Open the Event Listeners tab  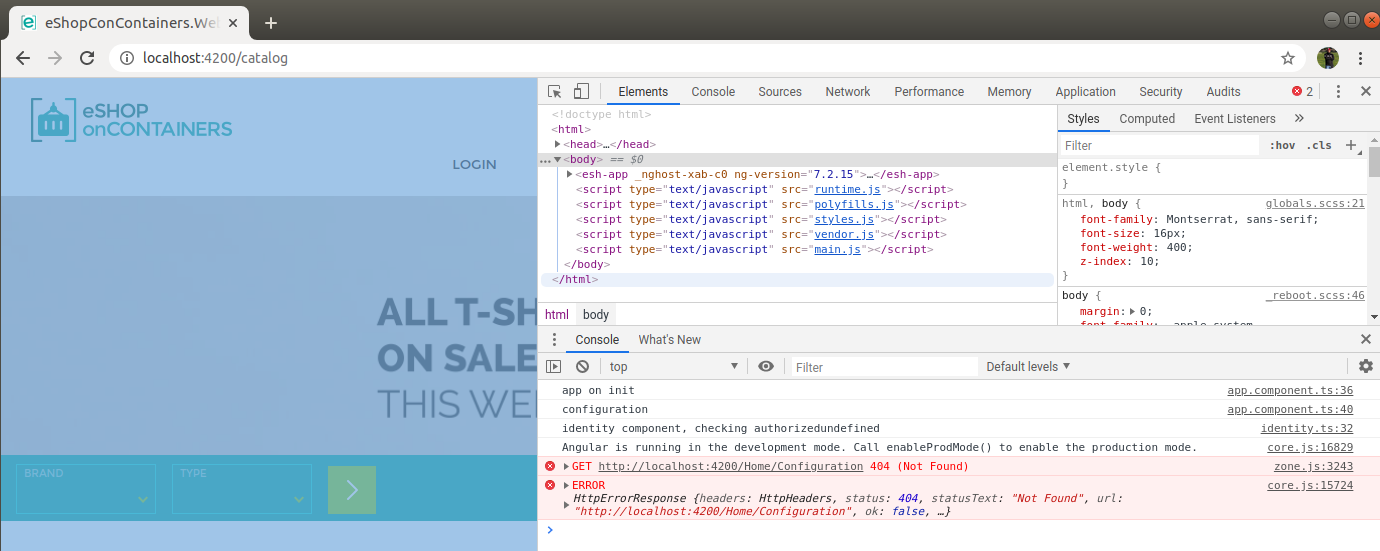point(1235,119)
